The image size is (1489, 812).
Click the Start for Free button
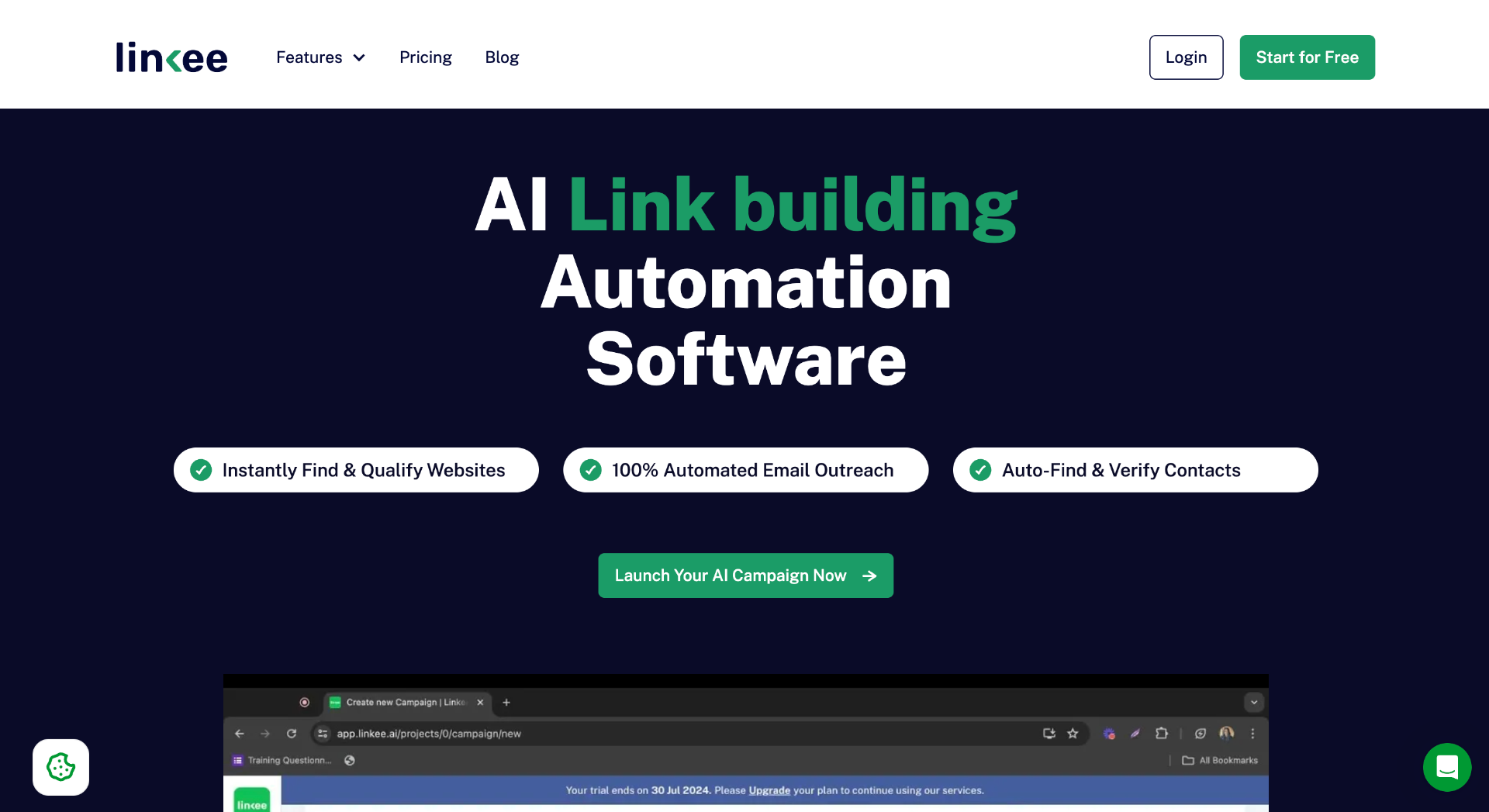tap(1307, 57)
